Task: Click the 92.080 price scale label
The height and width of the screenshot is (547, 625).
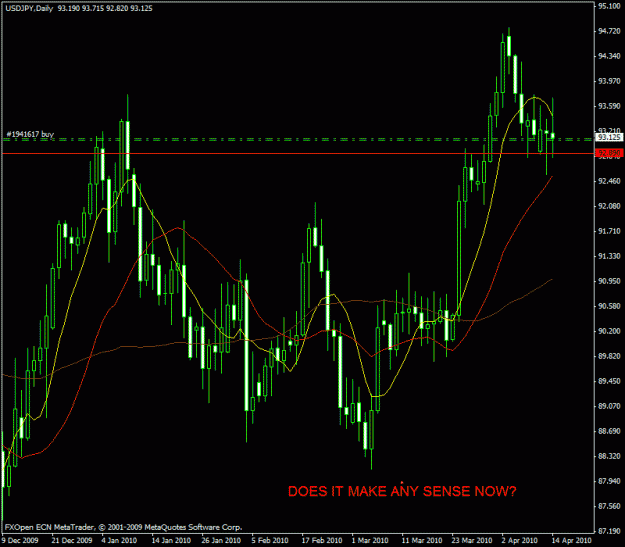Action: pos(609,206)
